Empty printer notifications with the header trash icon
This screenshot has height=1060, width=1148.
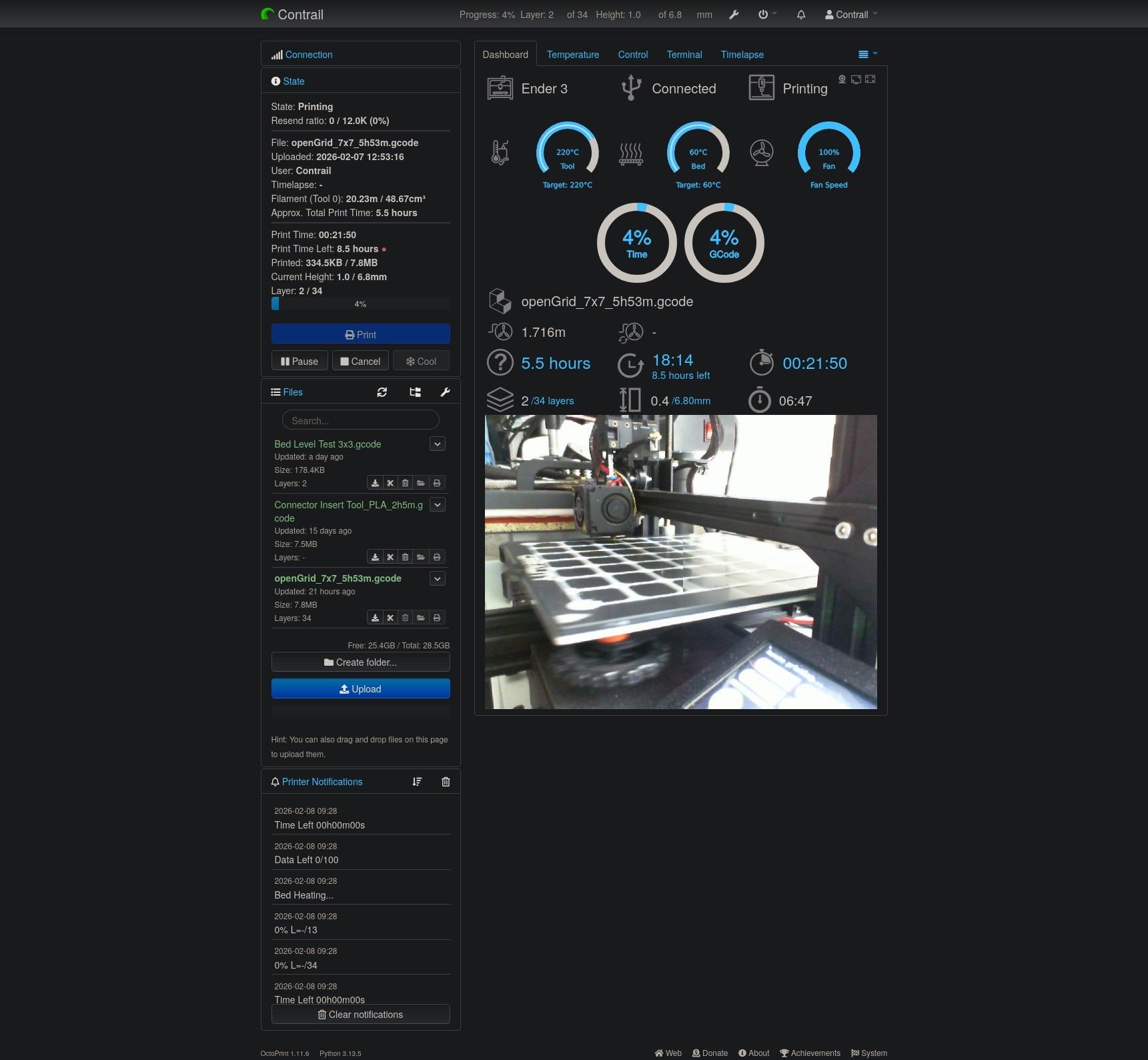[446, 782]
